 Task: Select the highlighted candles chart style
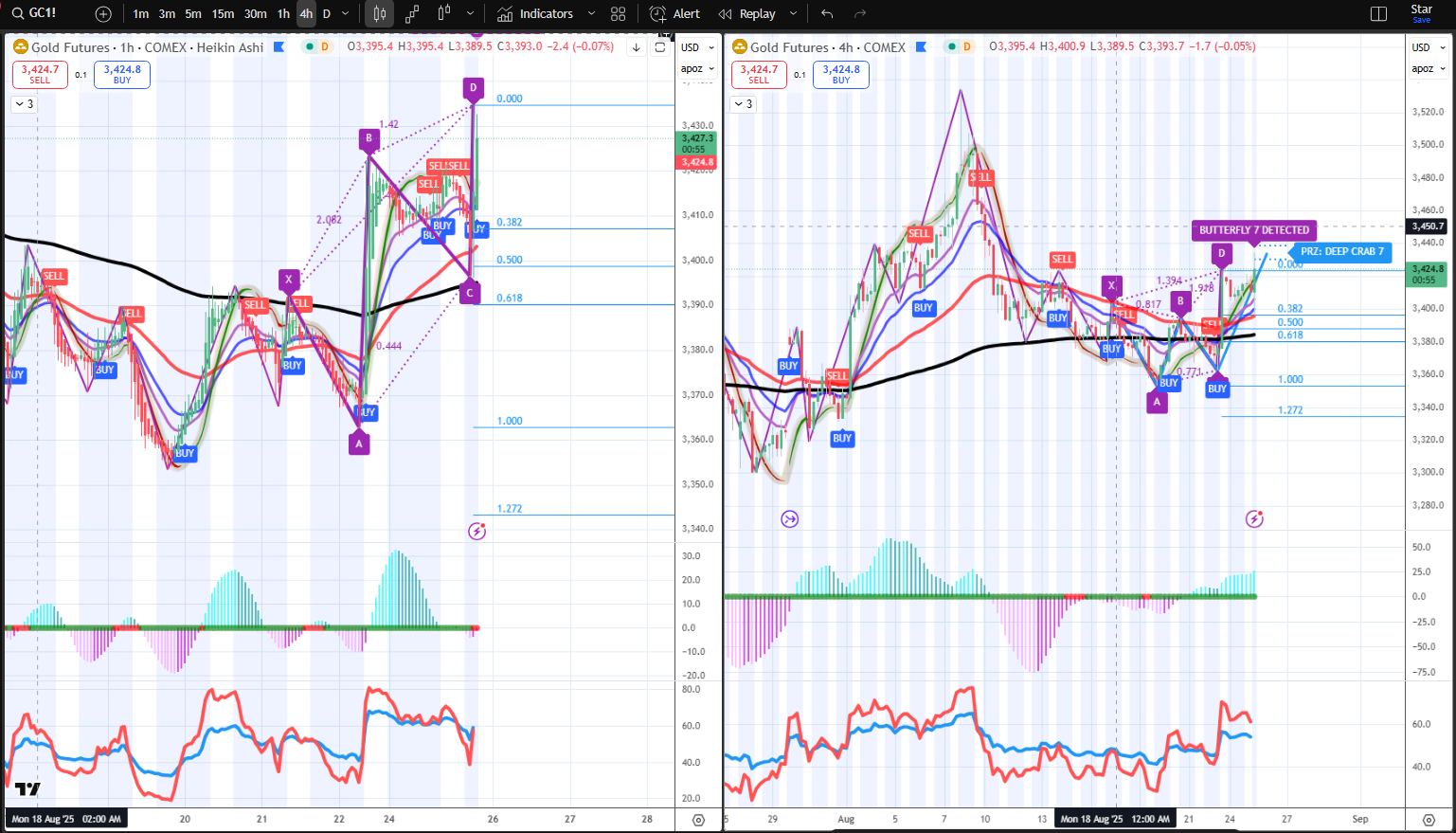click(379, 14)
